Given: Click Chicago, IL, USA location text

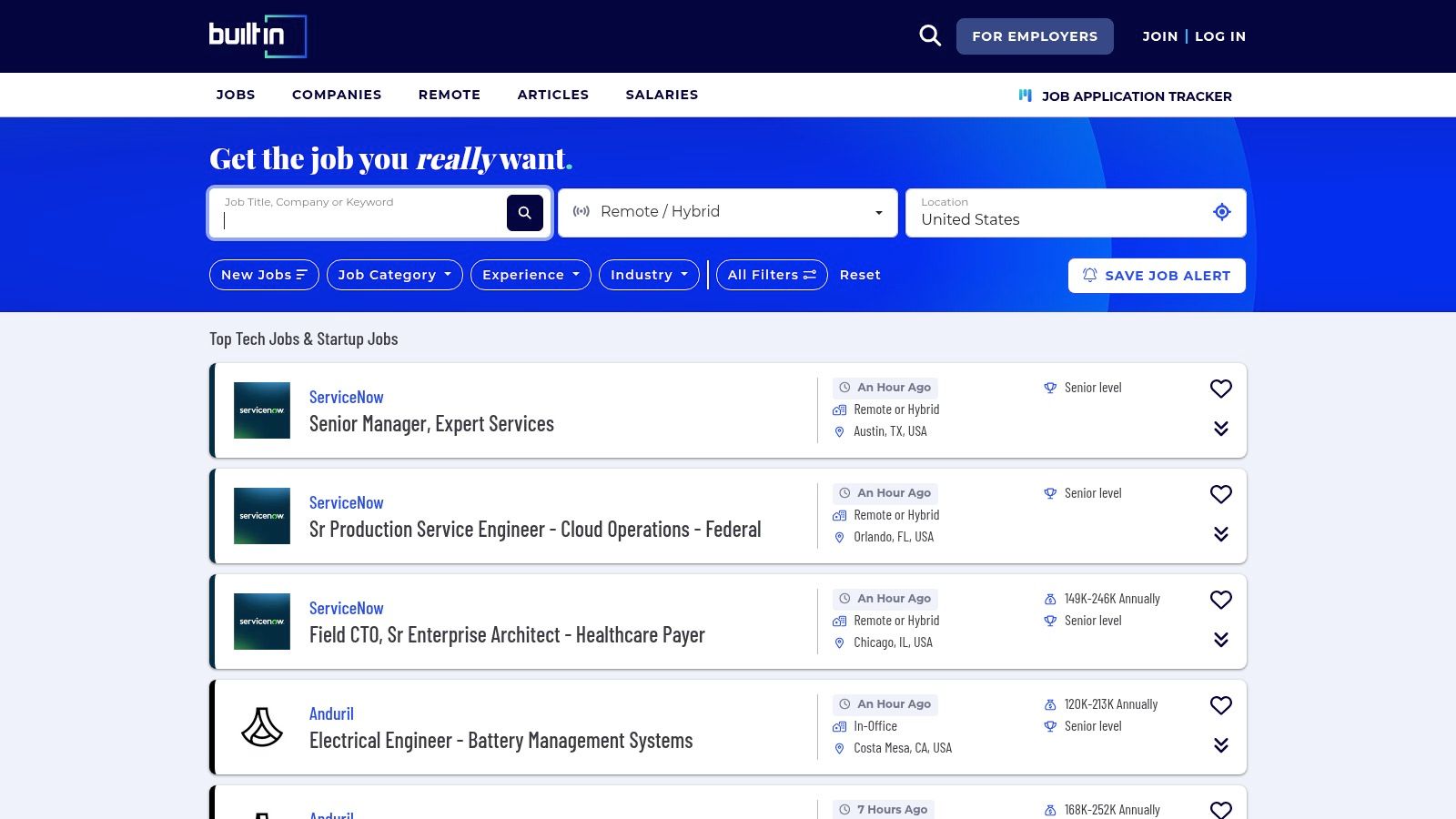Looking at the screenshot, I should pos(893,642).
